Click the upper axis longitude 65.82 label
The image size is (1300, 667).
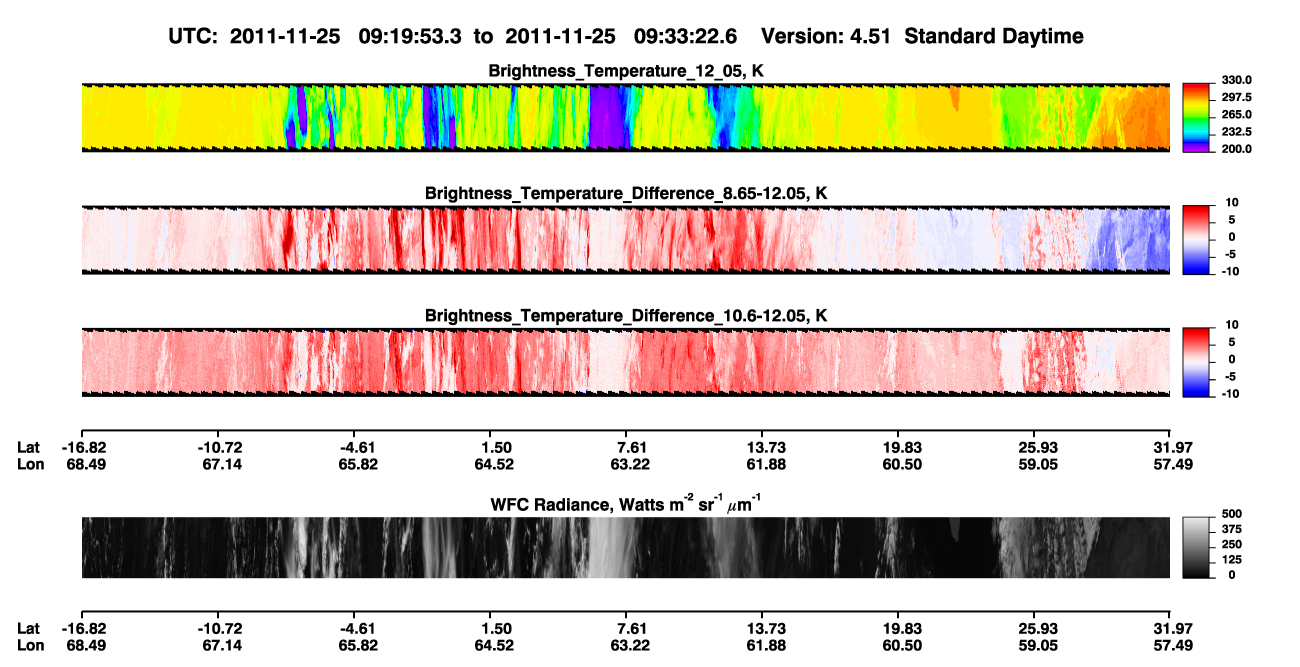[358, 464]
